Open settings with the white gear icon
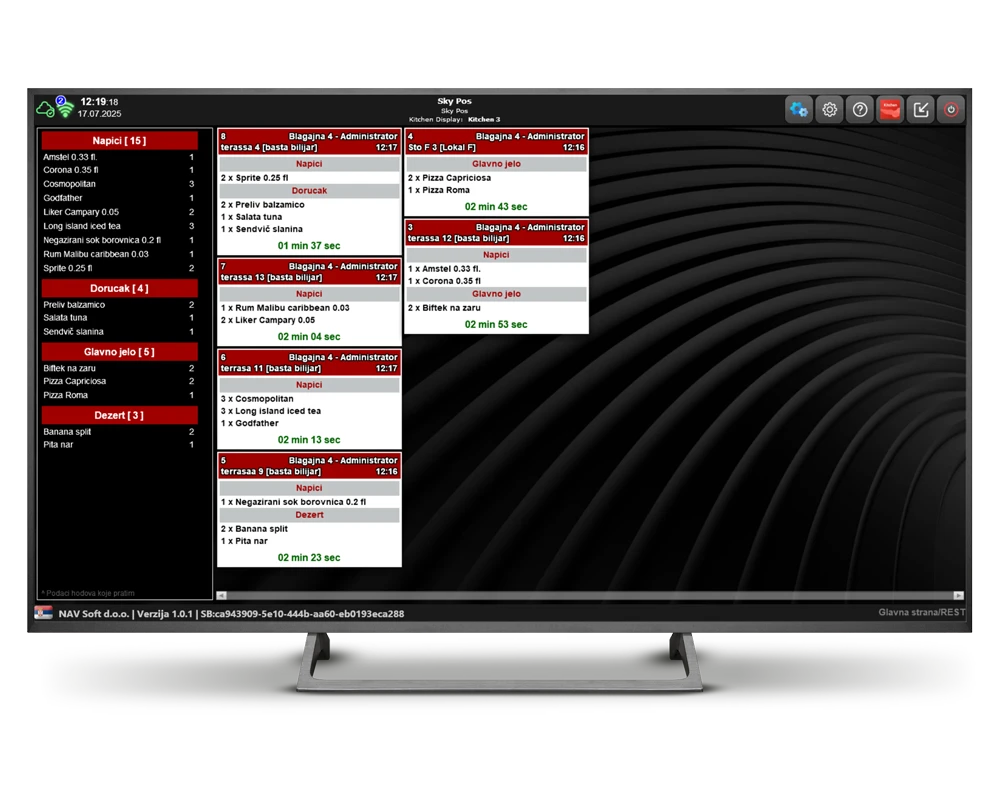The width and height of the screenshot is (1000, 793). [829, 110]
